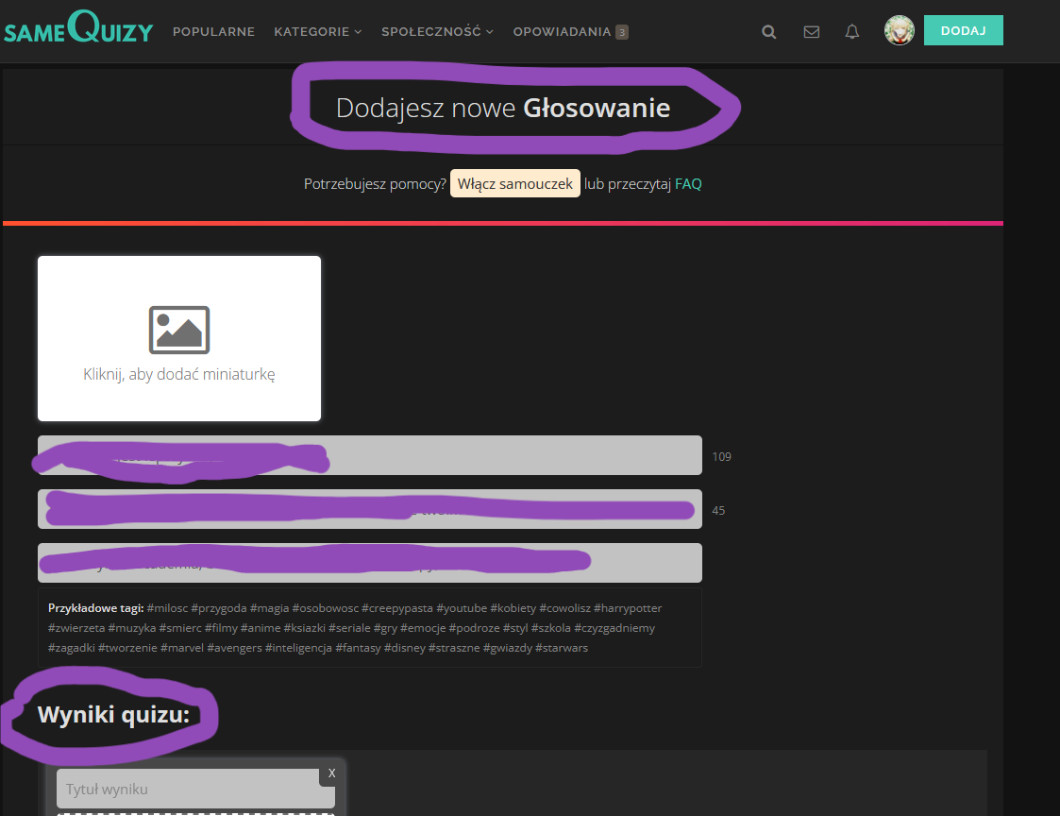The height and width of the screenshot is (816, 1060).
Task: Show notifications with the bell icon
Action: coord(852,32)
